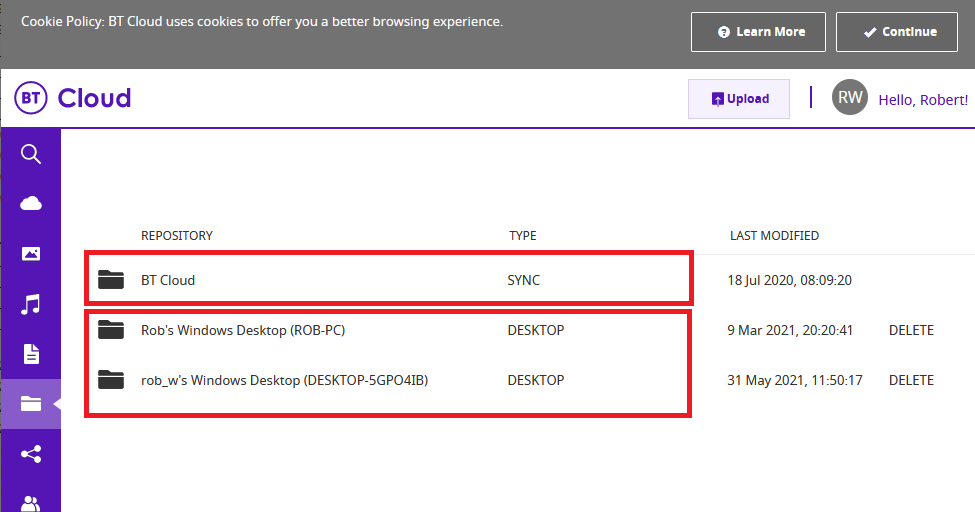
Task: Open the Contacts people icon in the sidebar
Action: [31, 502]
